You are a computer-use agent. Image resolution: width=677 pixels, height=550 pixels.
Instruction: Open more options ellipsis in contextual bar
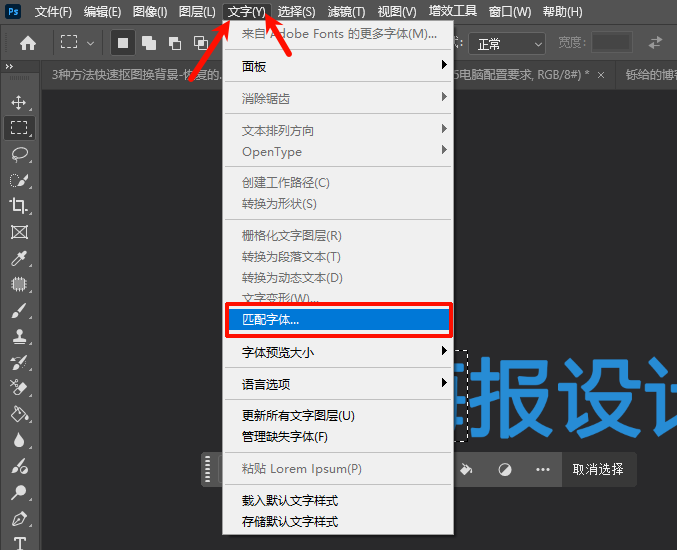pyautogui.click(x=543, y=470)
